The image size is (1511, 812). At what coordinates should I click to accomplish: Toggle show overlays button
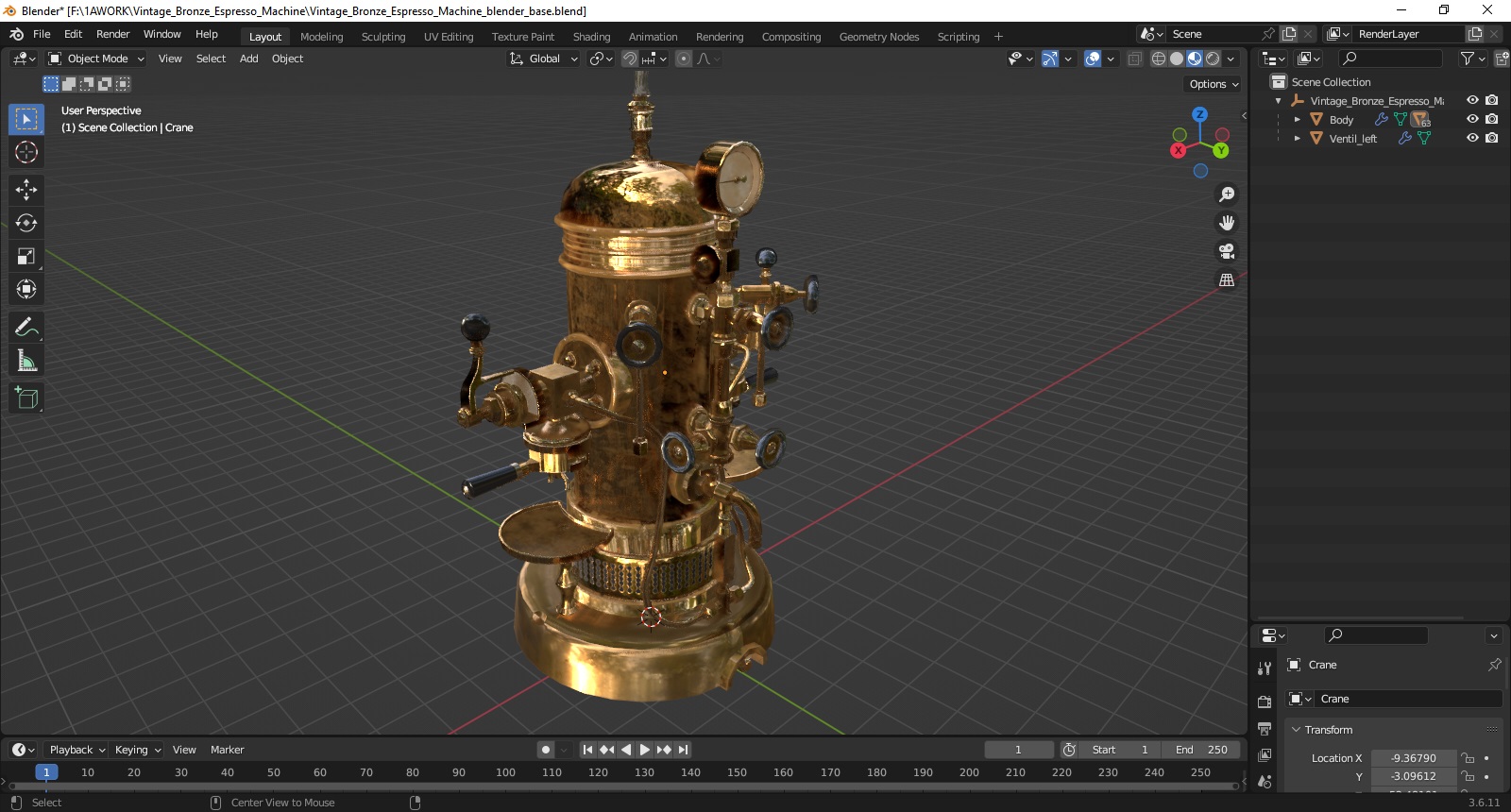pos(1093,59)
